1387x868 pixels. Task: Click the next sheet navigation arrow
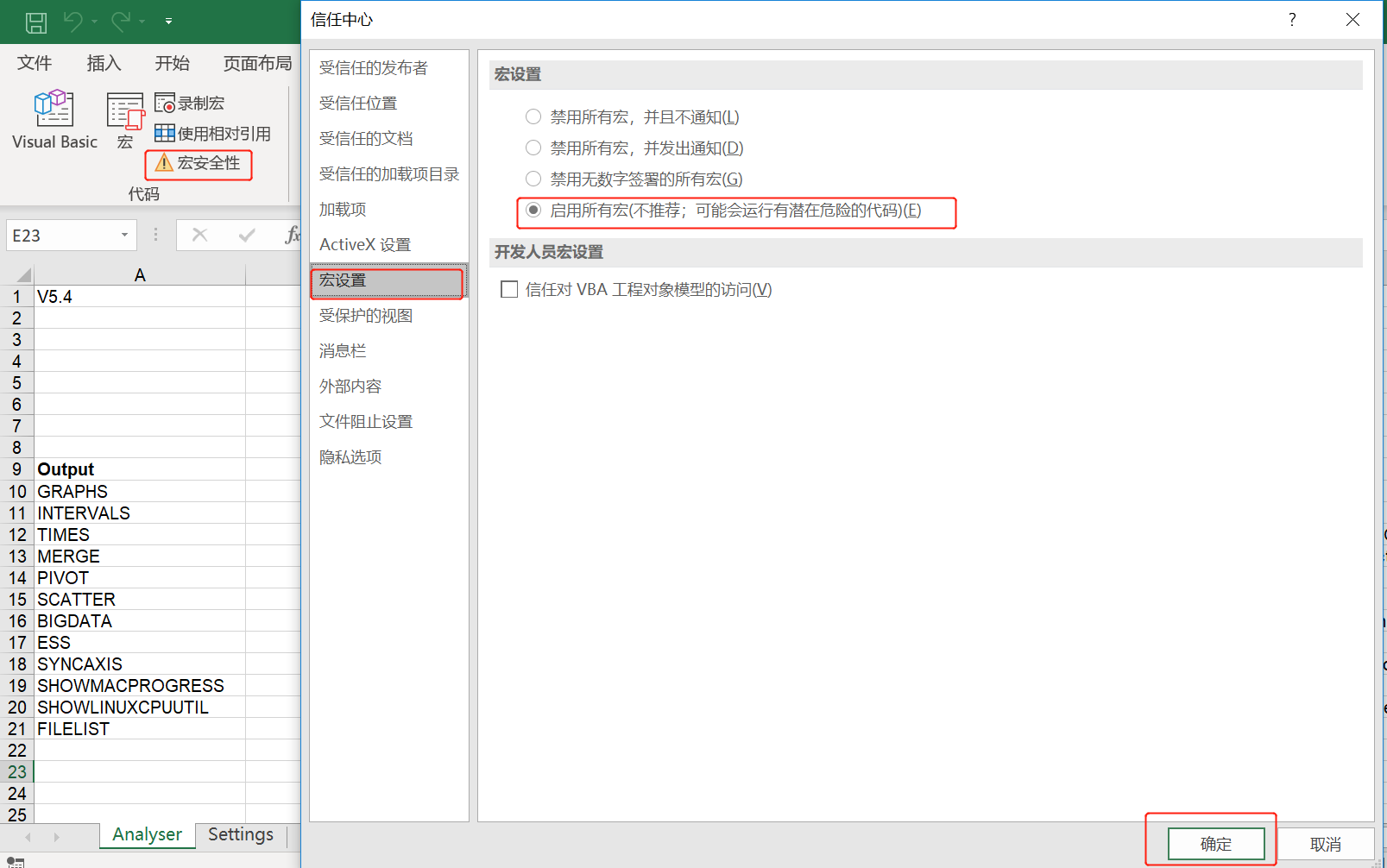click(x=56, y=837)
